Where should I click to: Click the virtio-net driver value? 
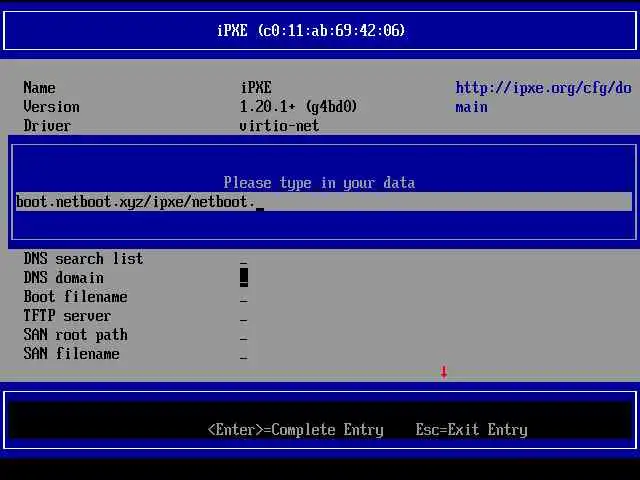tap(279, 126)
